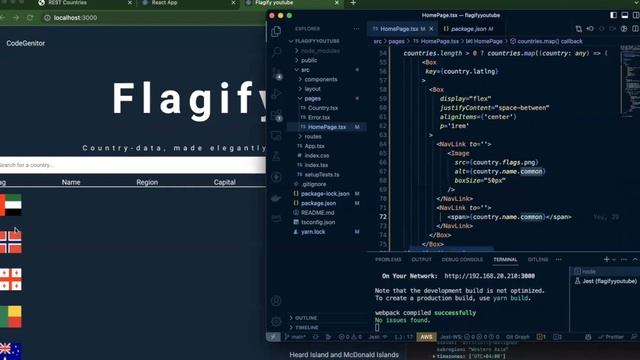Open tsconfig.json in the explorer

coord(318,222)
